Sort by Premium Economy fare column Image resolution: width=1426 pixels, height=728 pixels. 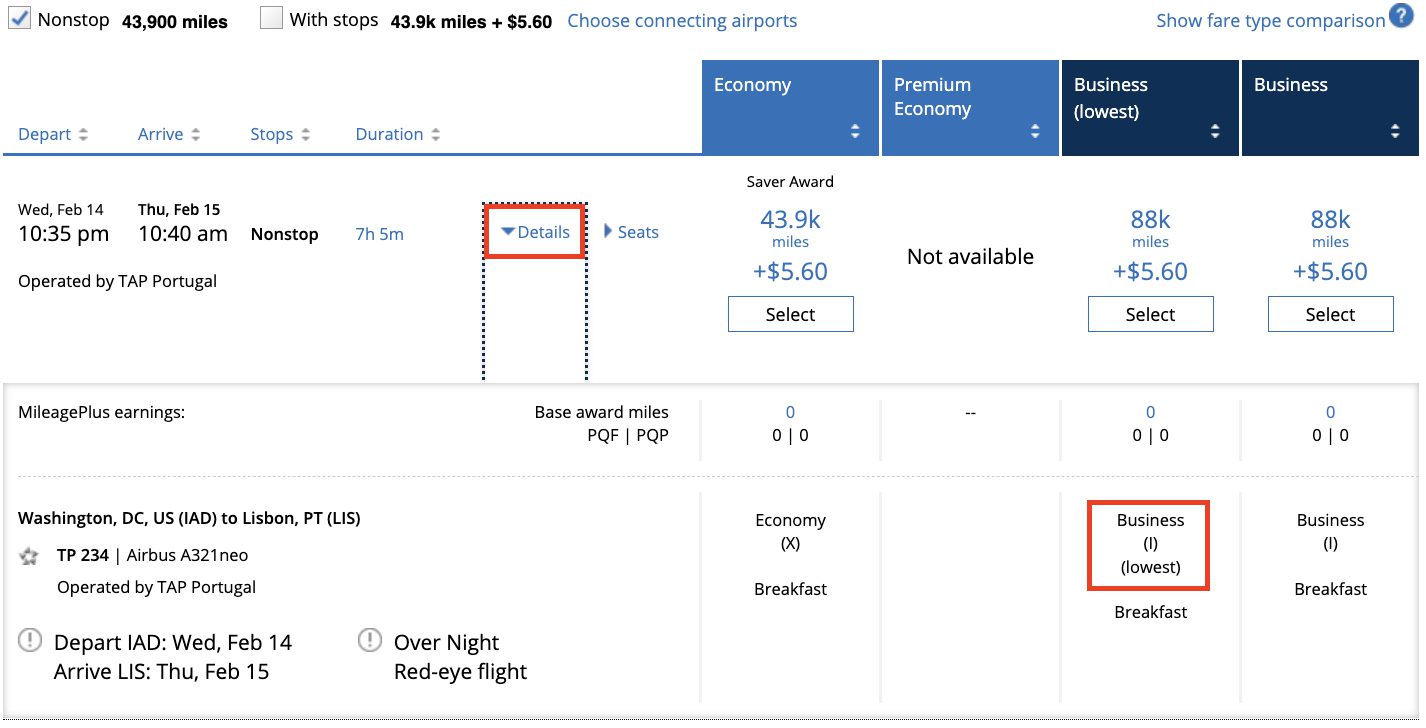pos(1035,131)
